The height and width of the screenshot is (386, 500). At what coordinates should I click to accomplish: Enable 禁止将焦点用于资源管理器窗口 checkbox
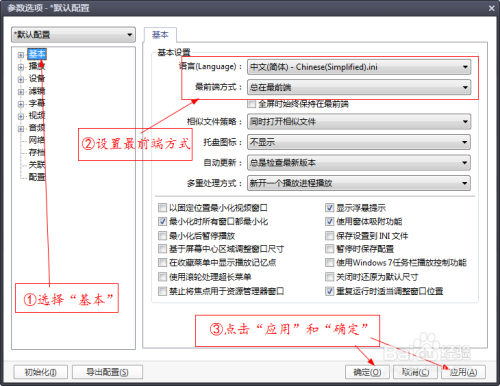[x=162, y=291]
